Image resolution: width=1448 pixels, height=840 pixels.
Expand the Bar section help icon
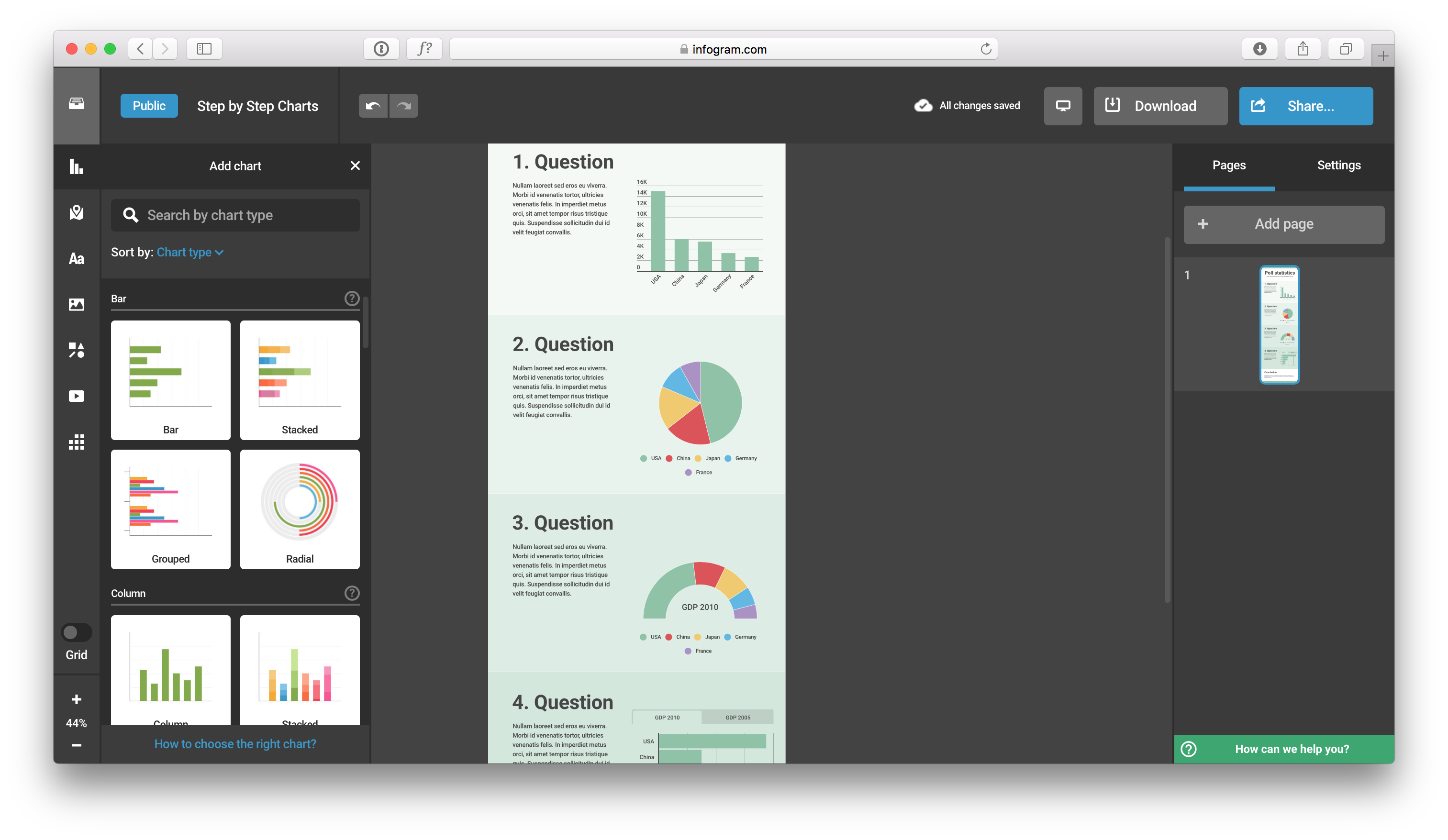click(352, 298)
